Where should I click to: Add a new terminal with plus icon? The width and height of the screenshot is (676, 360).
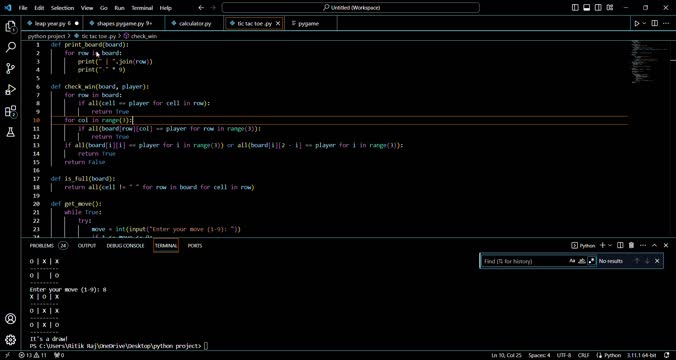click(x=603, y=245)
